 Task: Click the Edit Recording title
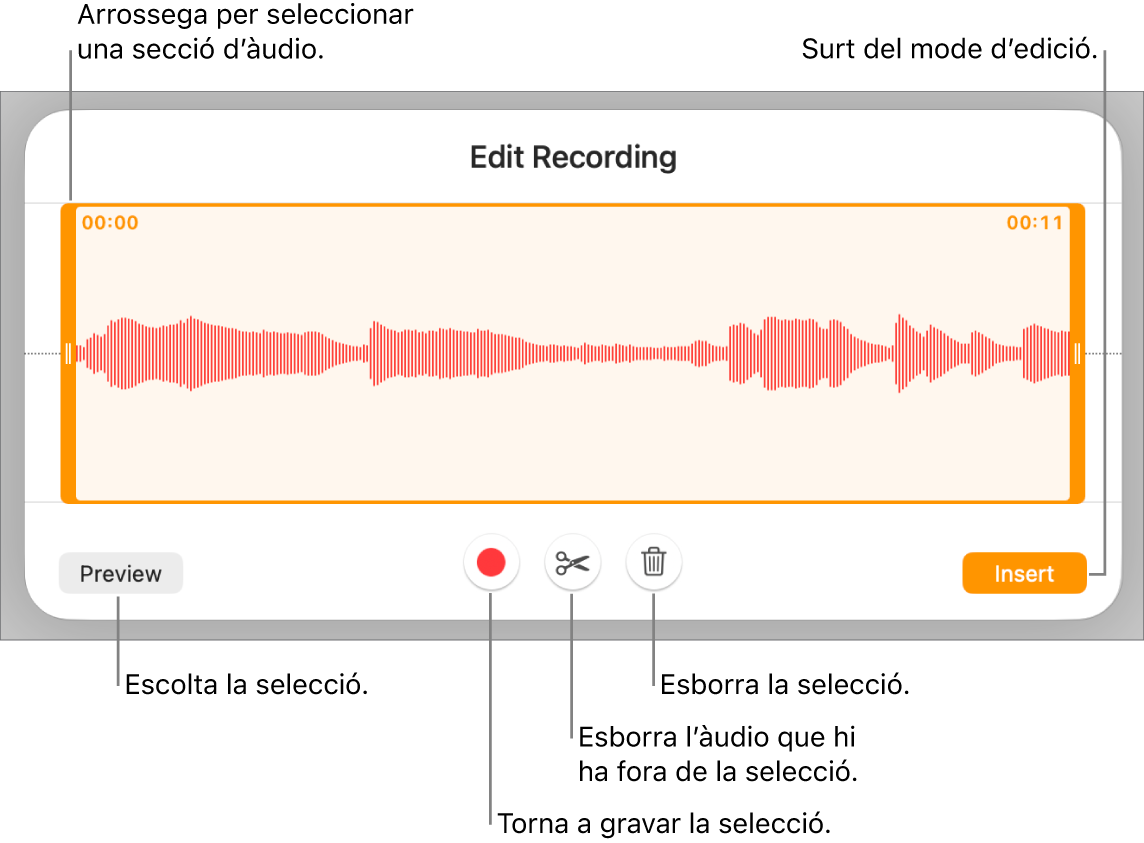(x=572, y=157)
